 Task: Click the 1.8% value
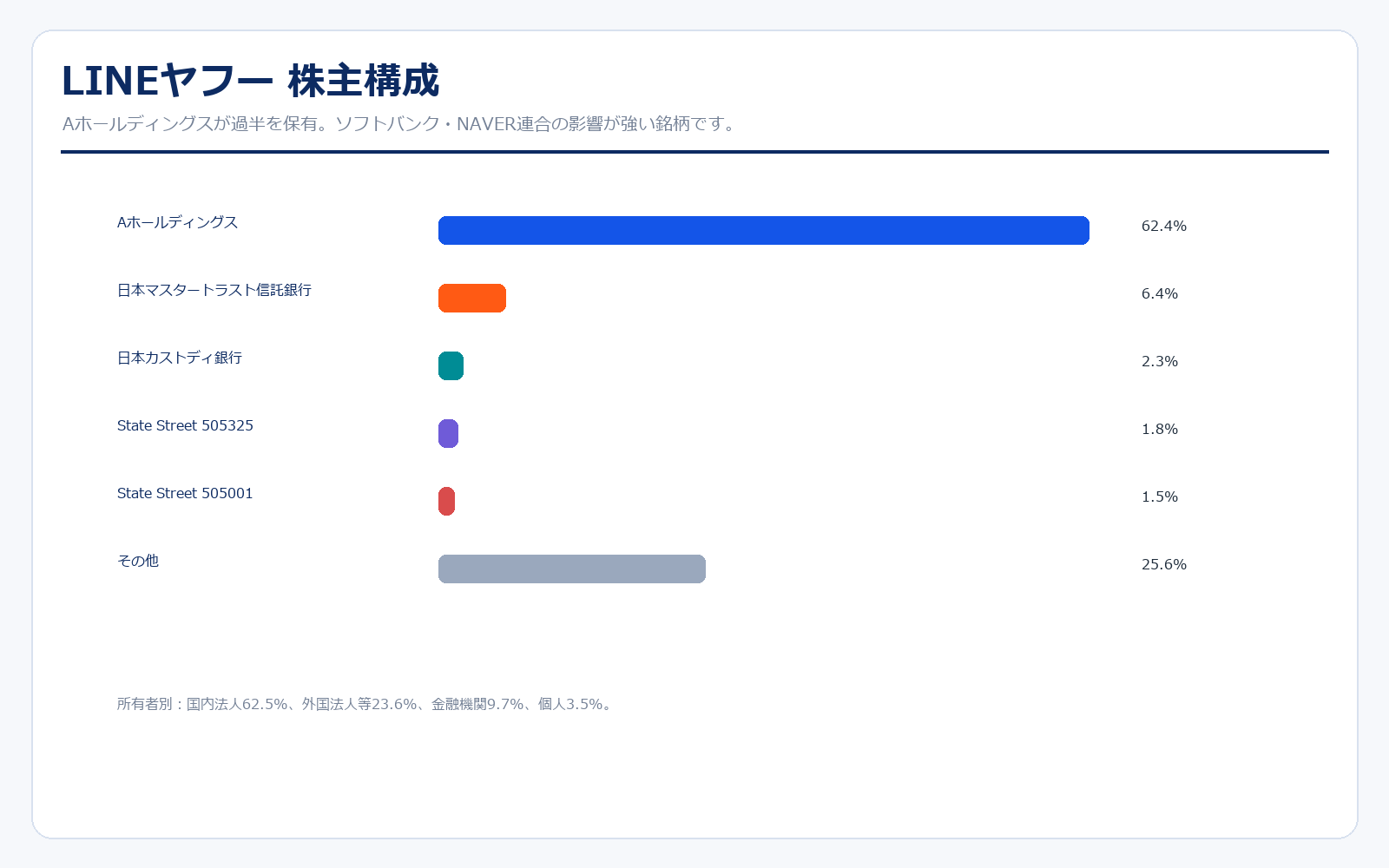tap(1159, 429)
